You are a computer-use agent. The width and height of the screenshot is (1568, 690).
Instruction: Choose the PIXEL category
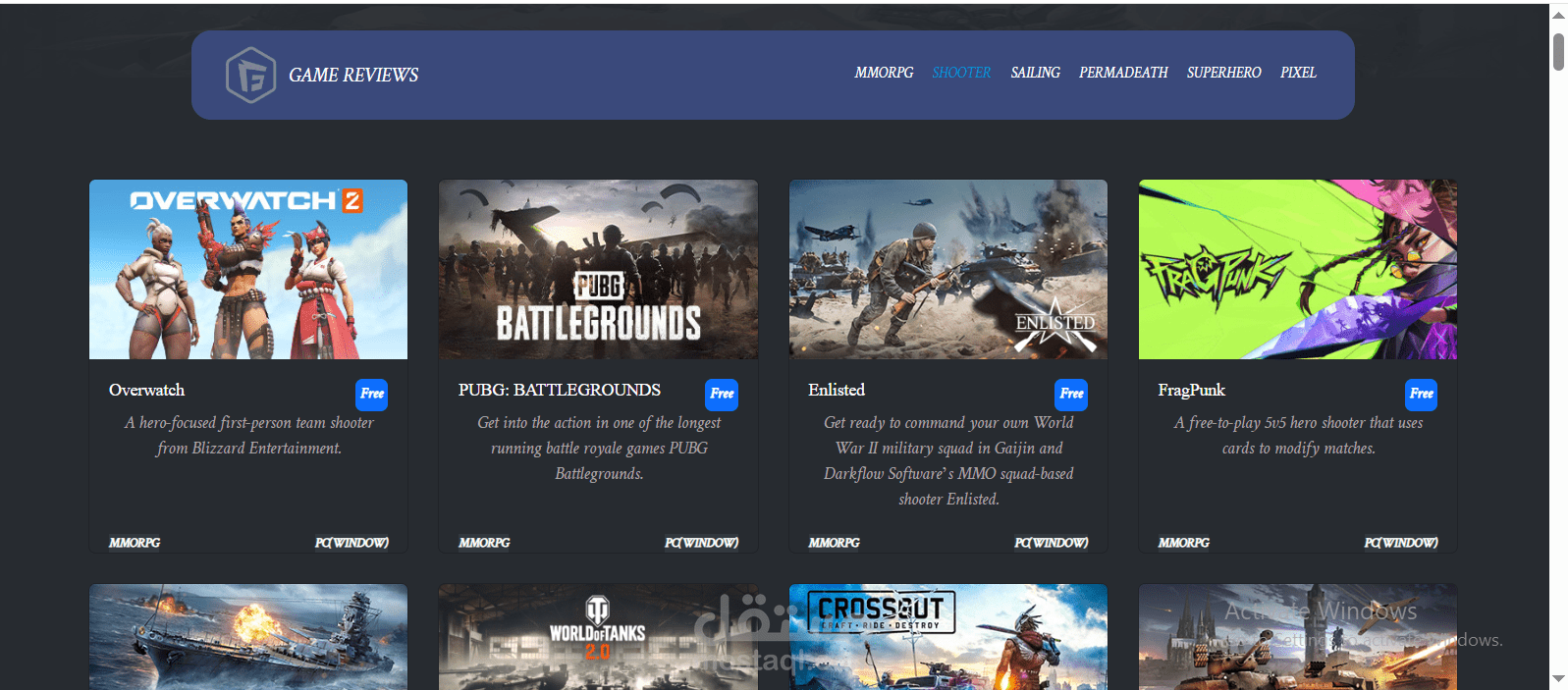tap(1298, 73)
